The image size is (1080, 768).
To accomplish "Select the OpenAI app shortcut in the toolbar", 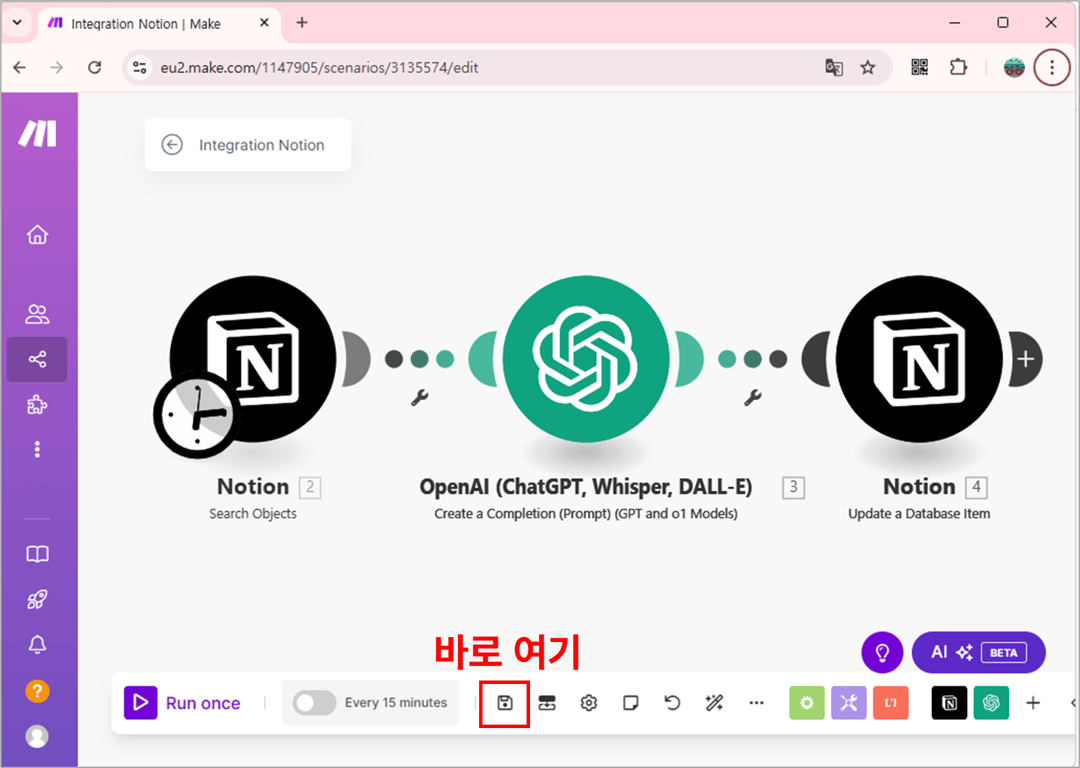I will (991, 703).
